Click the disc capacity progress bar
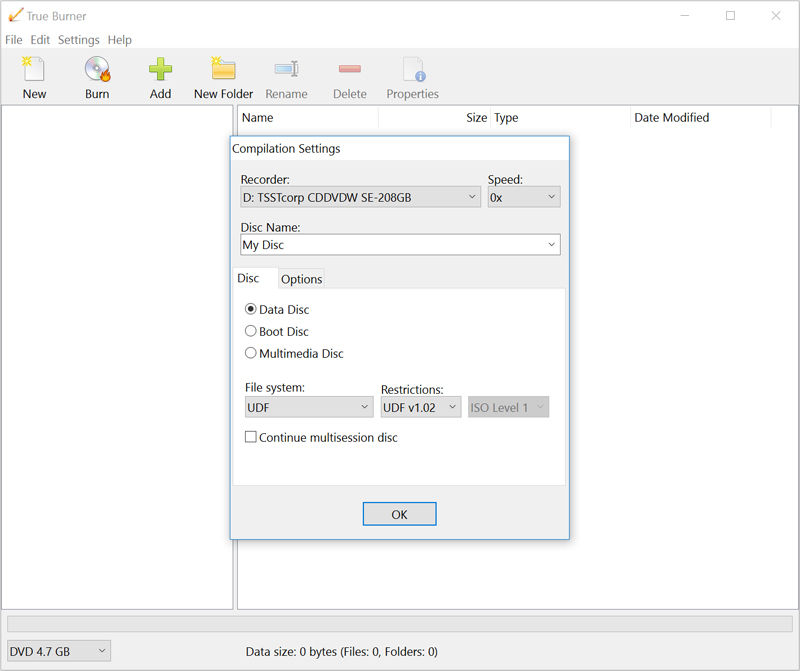 [x=399, y=624]
